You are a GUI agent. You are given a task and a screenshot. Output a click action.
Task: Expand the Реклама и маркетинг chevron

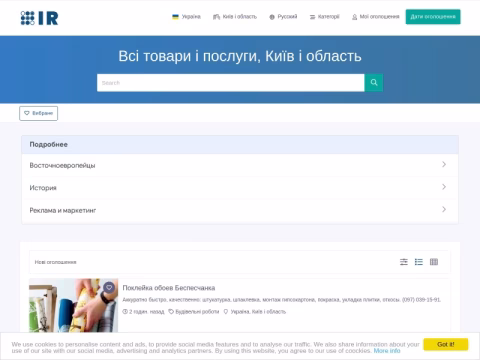(x=444, y=209)
